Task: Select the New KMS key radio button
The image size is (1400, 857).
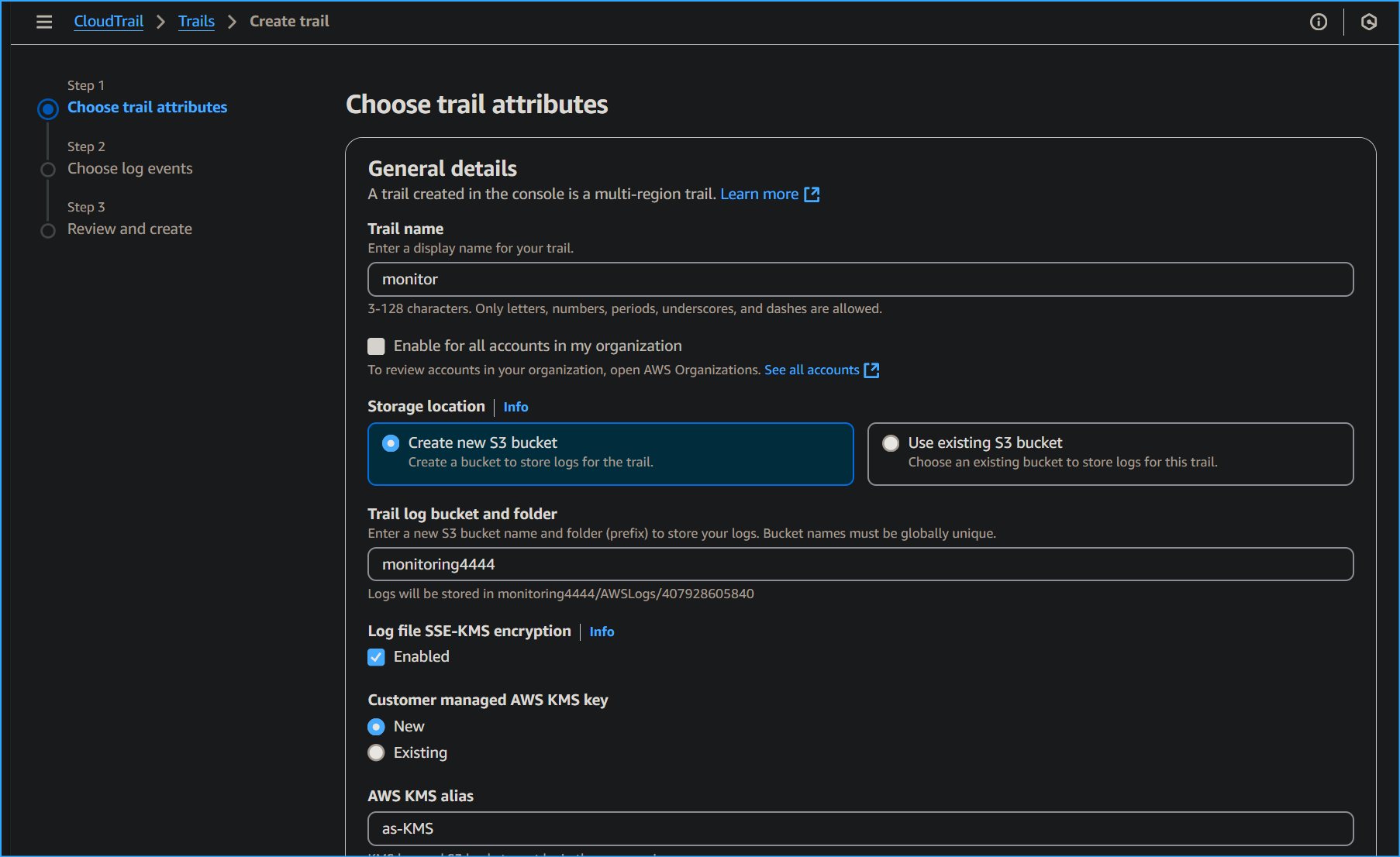Action: pyautogui.click(x=376, y=727)
